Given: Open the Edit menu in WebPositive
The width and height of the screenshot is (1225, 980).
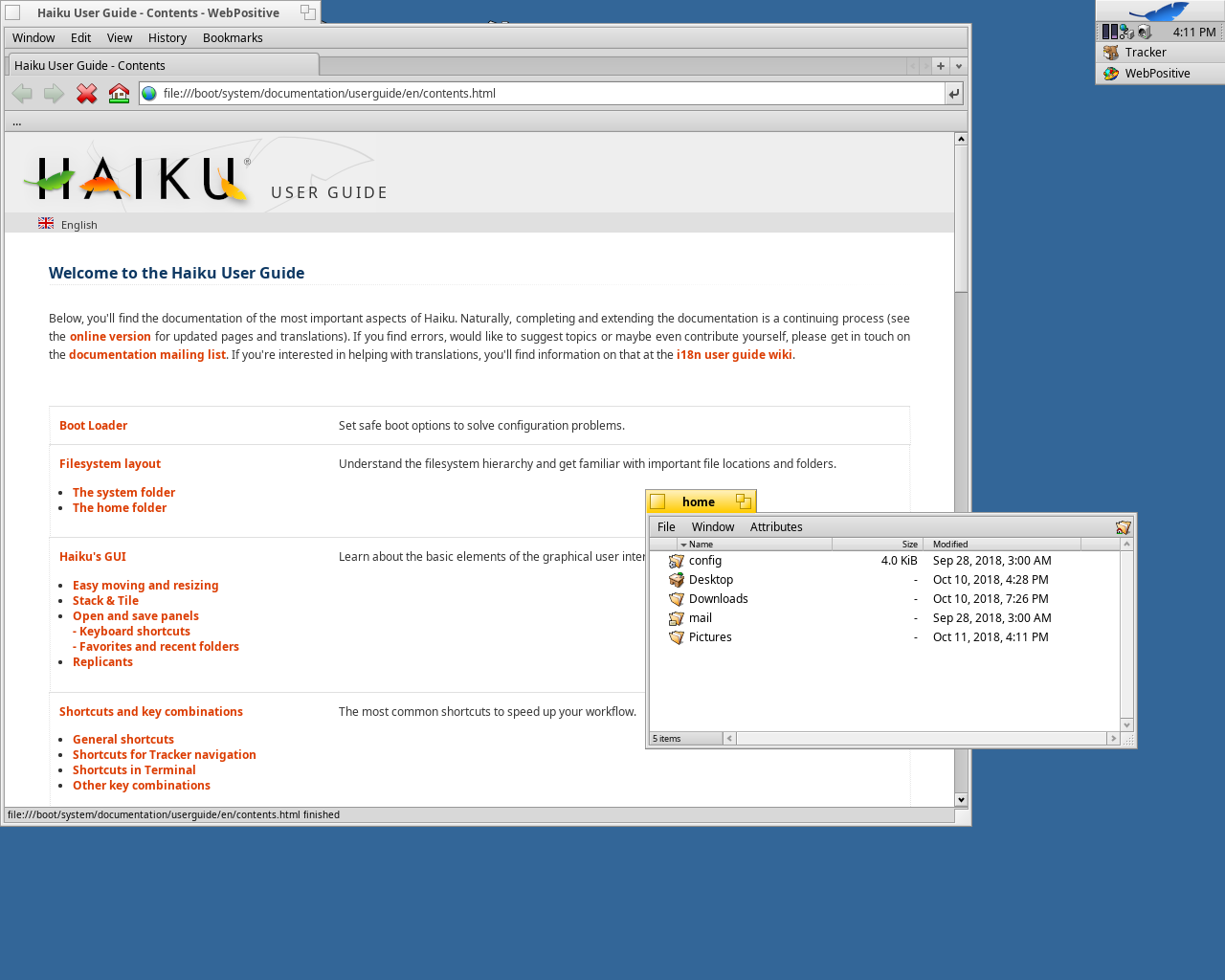Looking at the screenshot, I should tap(81, 38).
